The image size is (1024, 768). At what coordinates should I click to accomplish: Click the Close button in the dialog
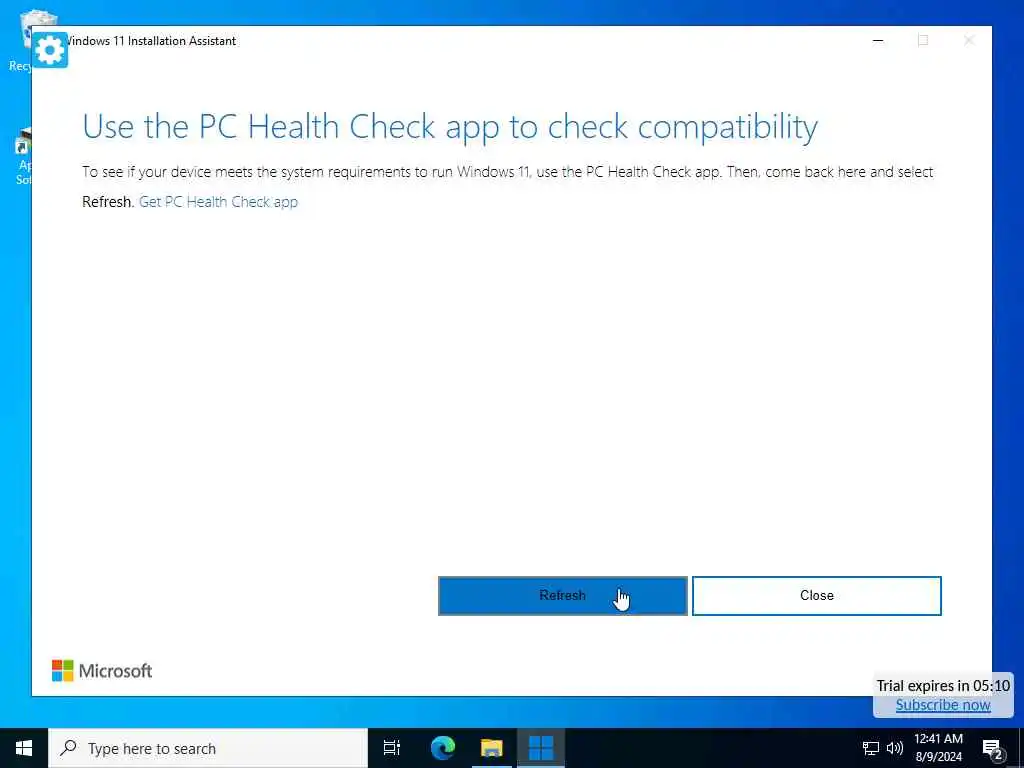816,596
